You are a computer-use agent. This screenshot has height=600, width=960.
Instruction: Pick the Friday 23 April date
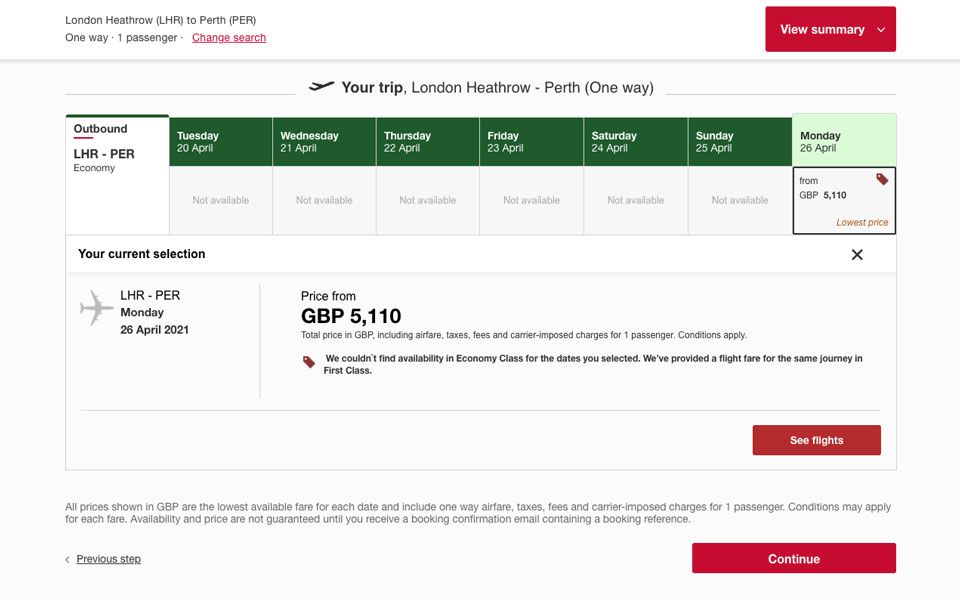532,142
